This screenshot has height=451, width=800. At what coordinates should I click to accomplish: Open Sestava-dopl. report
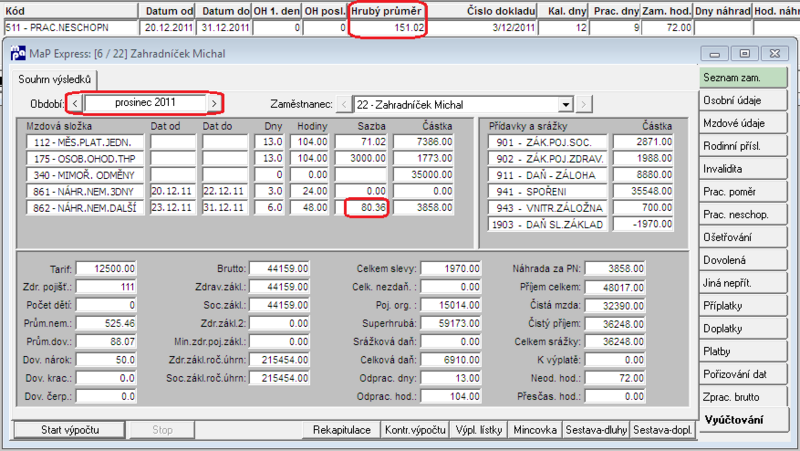[662, 430]
